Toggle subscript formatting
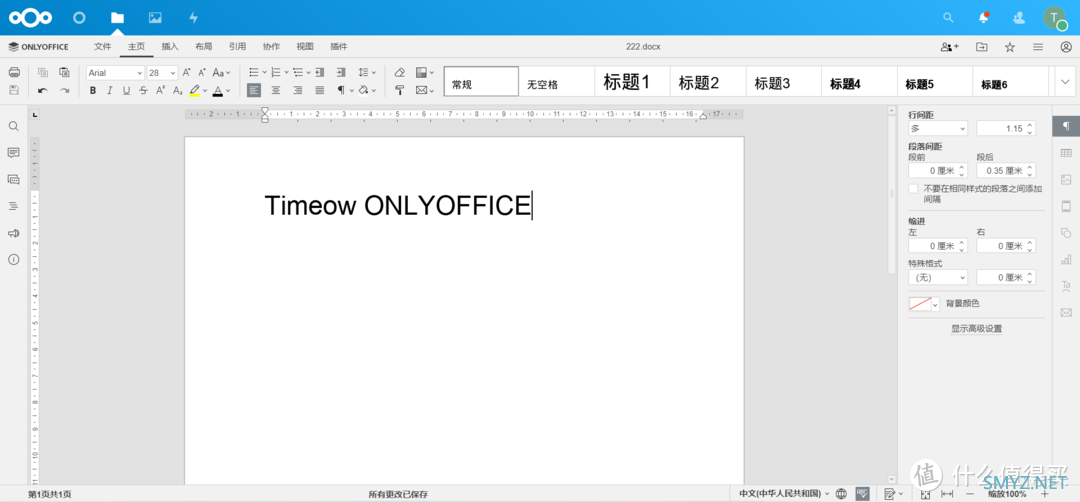This screenshot has width=1080, height=502. click(177, 90)
